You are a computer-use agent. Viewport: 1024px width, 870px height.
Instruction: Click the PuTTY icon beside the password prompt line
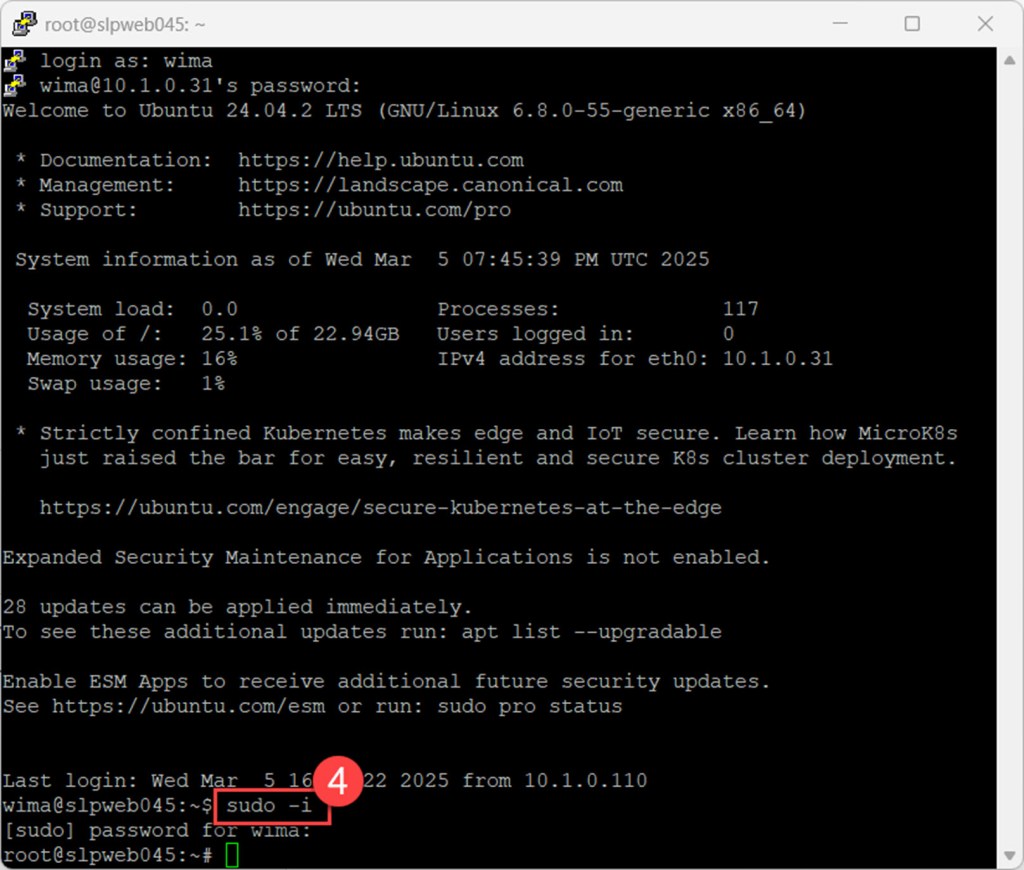[14, 86]
